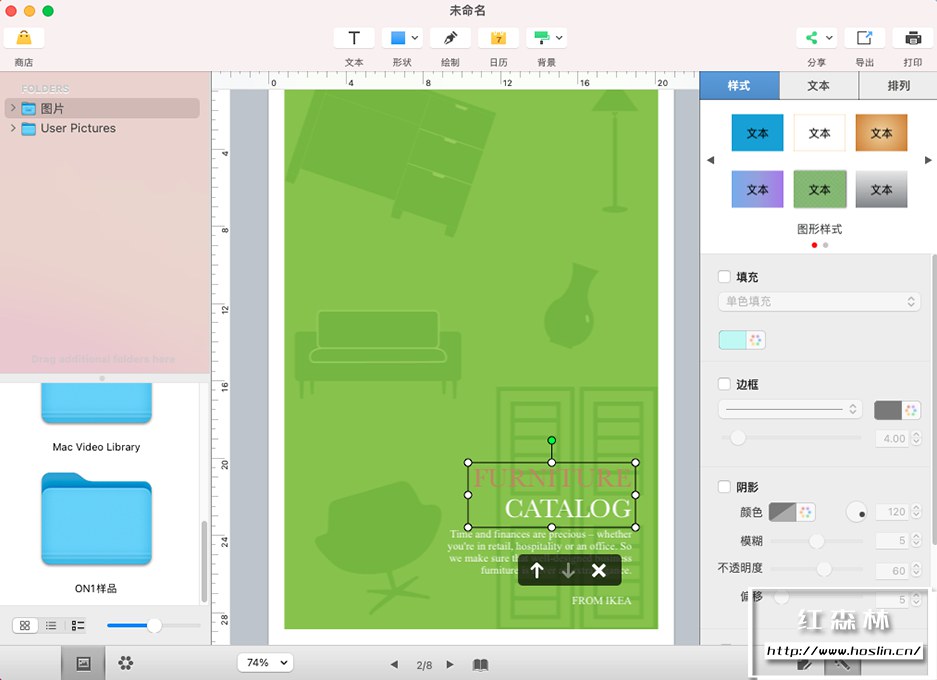Expand the User Pictures folder

coord(13,128)
